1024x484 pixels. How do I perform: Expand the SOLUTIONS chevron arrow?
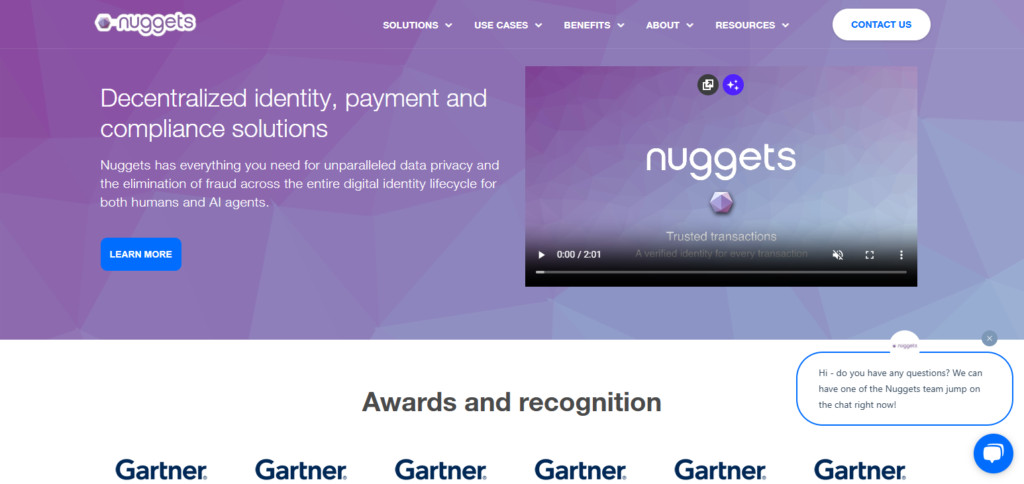point(449,25)
